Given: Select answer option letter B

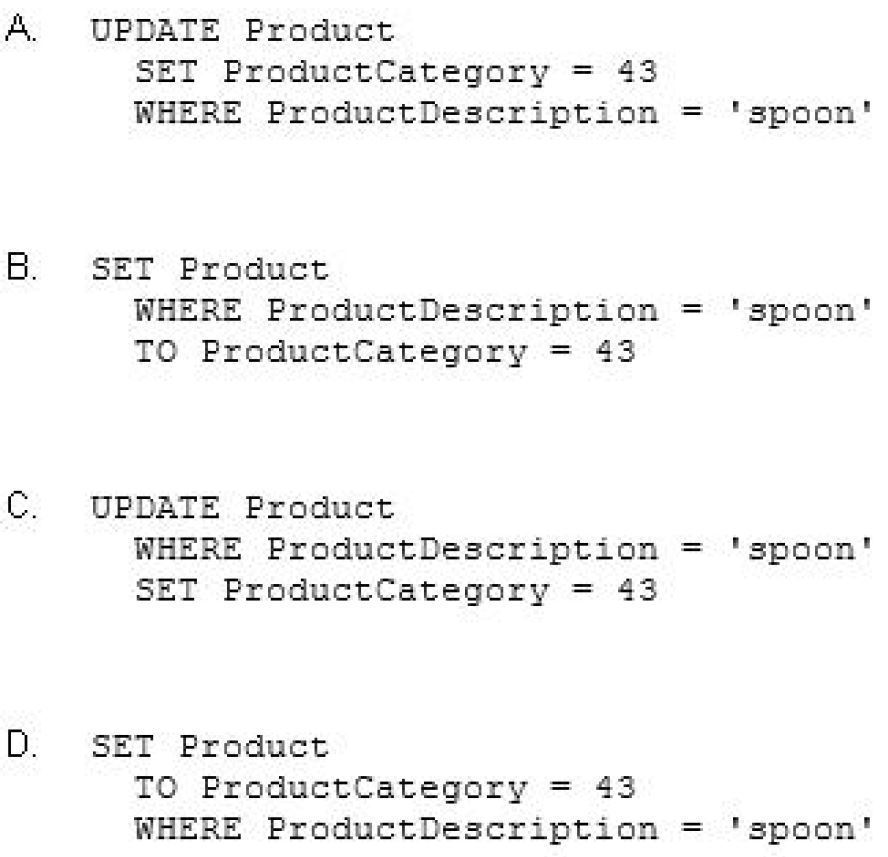Looking at the screenshot, I should (19, 268).
